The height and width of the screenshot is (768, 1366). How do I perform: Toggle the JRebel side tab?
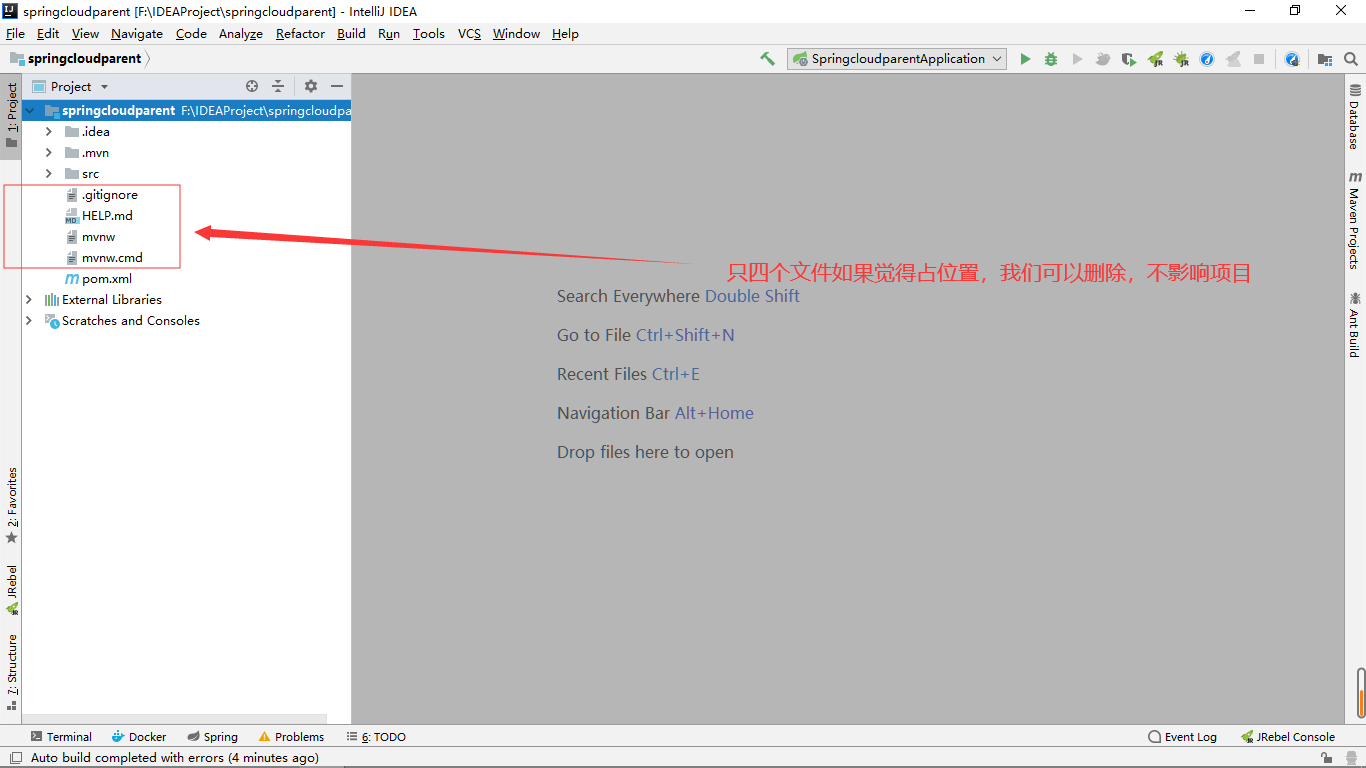tap(12, 590)
